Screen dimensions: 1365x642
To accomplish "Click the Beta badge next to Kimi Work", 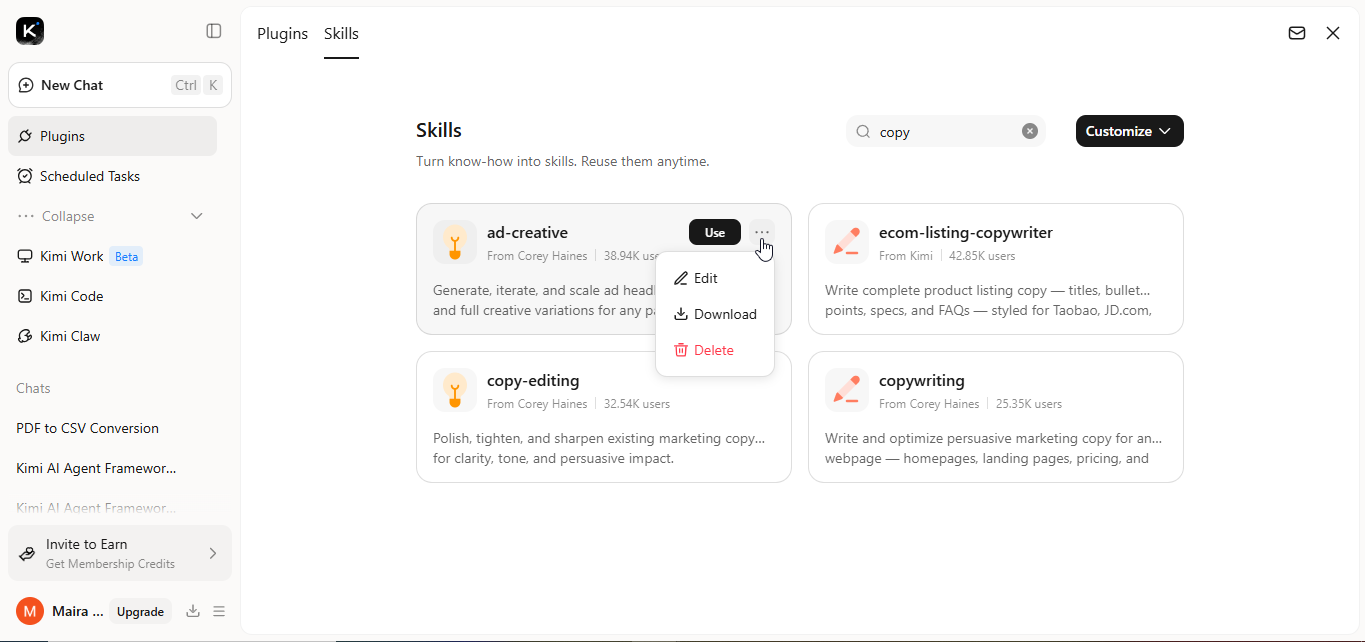I will click(x=126, y=256).
